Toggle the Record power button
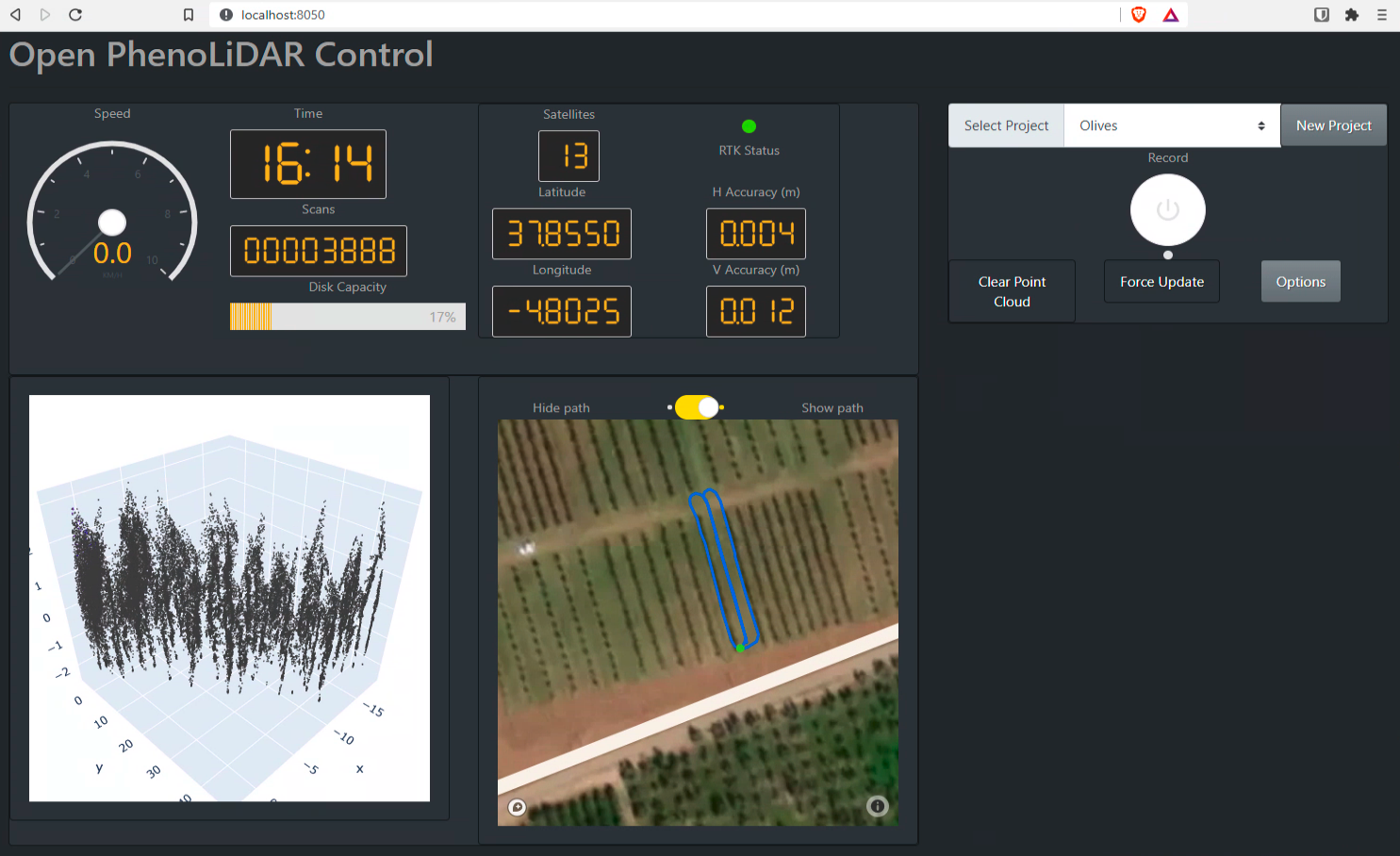This screenshot has width=1400, height=856. tap(1168, 210)
